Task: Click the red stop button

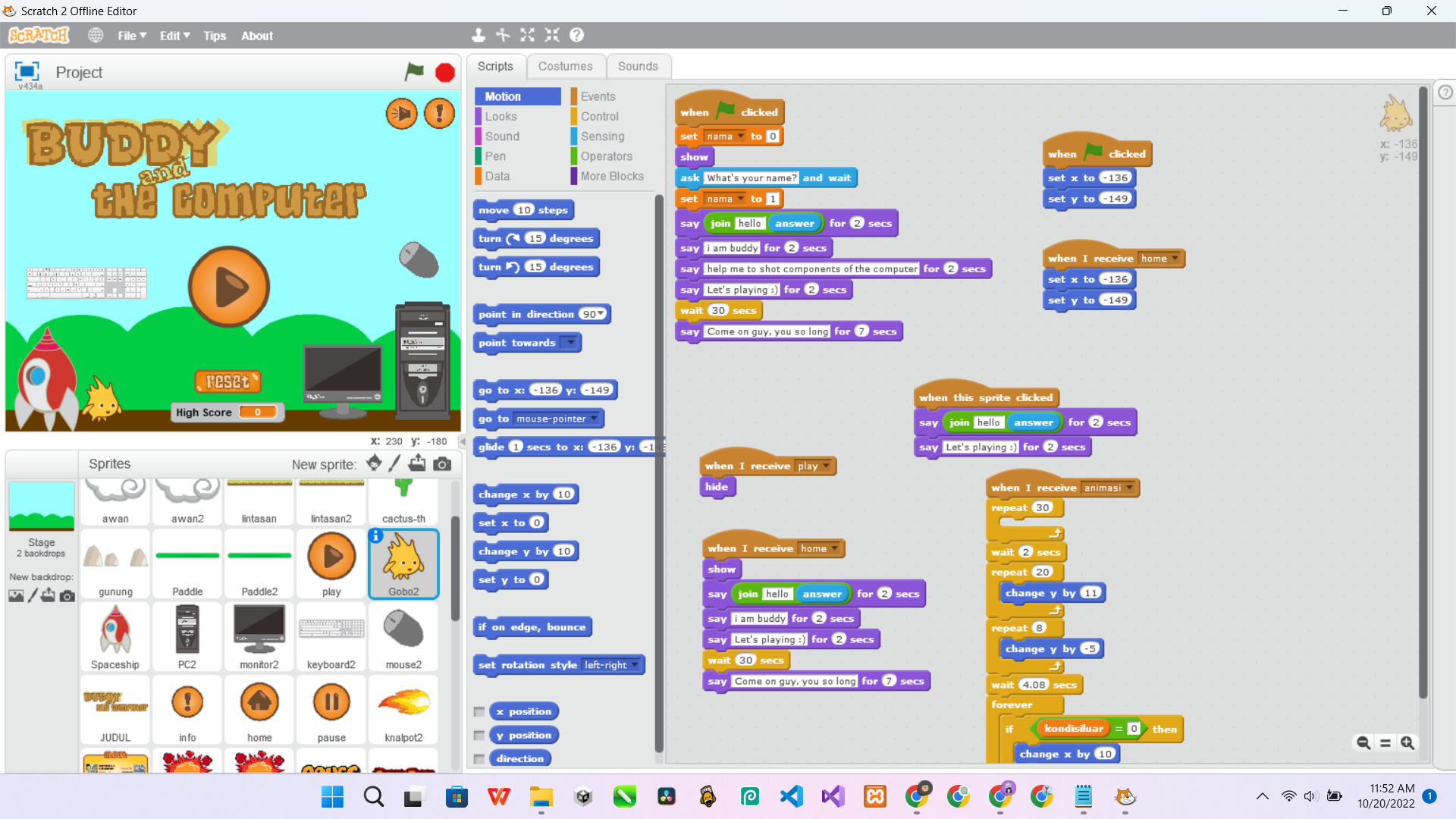Action: [x=445, y=73]
